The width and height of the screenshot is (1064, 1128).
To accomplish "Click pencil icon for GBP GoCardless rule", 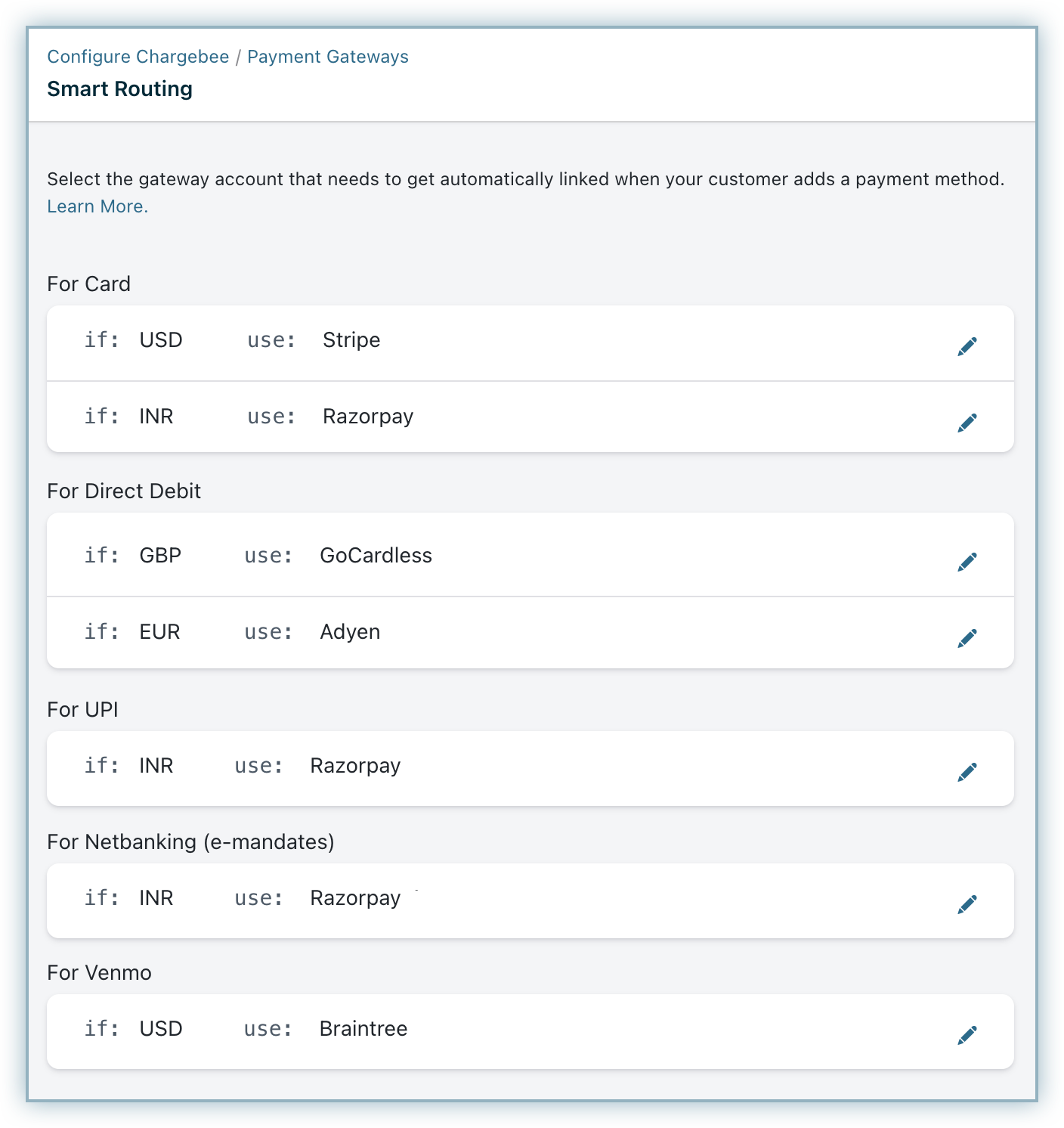I will (967, 562).
